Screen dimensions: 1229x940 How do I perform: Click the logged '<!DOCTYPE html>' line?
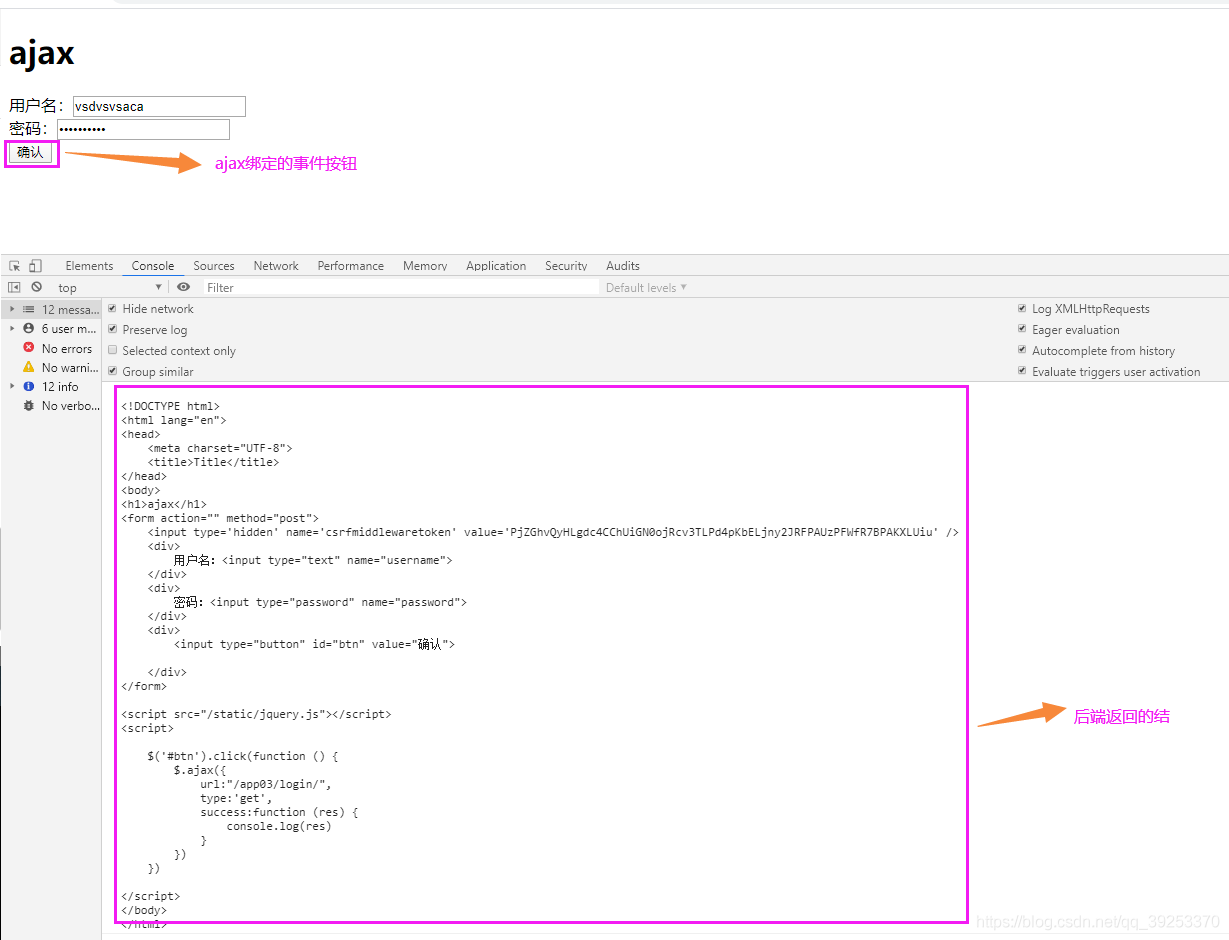170,407
